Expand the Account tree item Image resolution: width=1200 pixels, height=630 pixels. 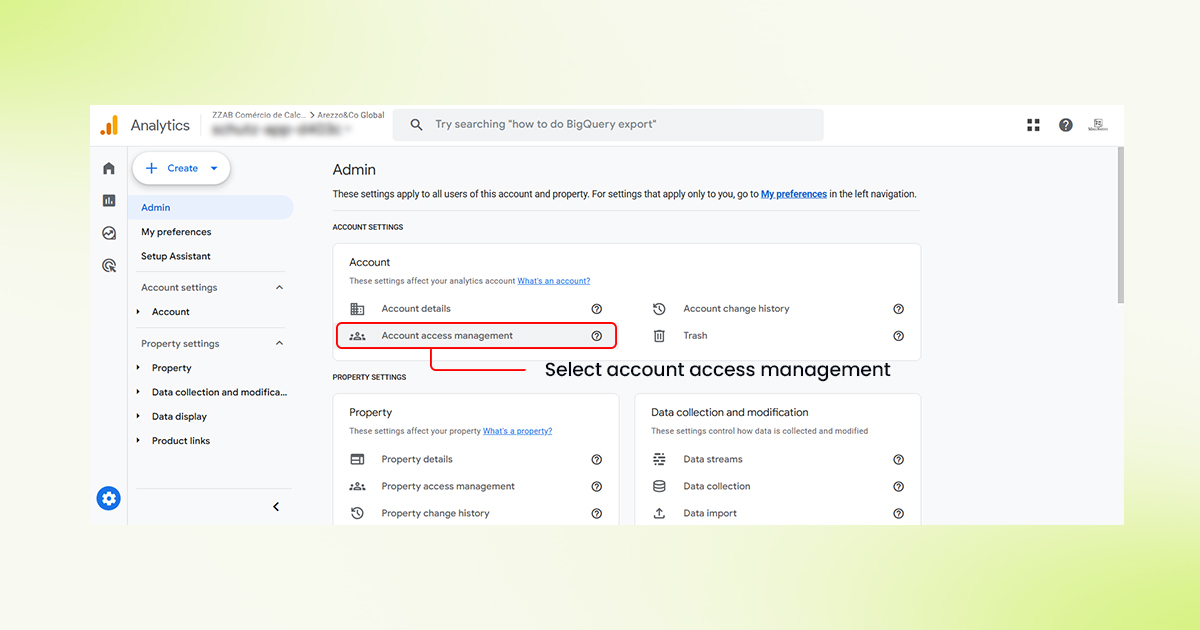[139, 311]
